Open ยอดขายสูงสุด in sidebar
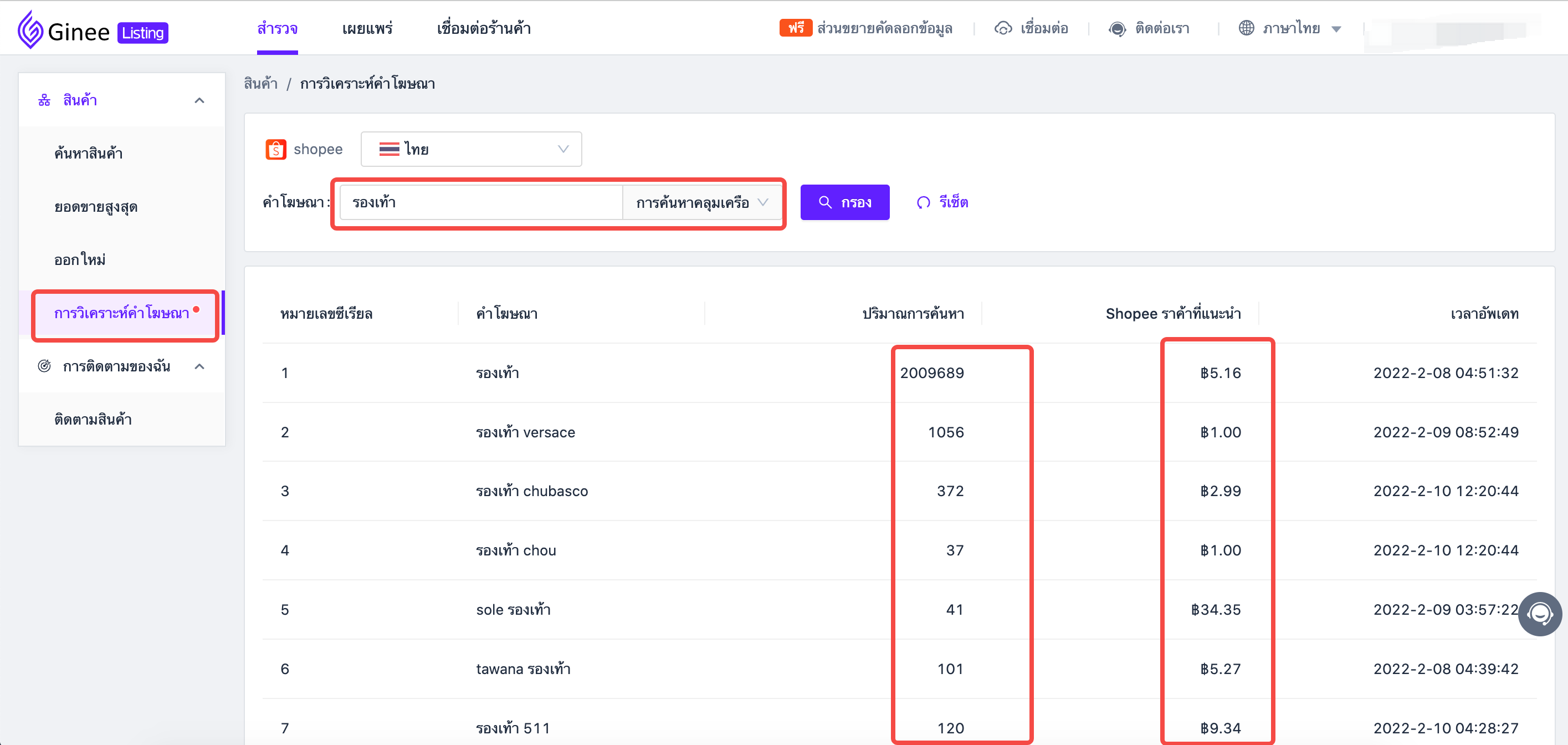The width and height of the screenshot is (1568, 745). [x=95, y=207]
